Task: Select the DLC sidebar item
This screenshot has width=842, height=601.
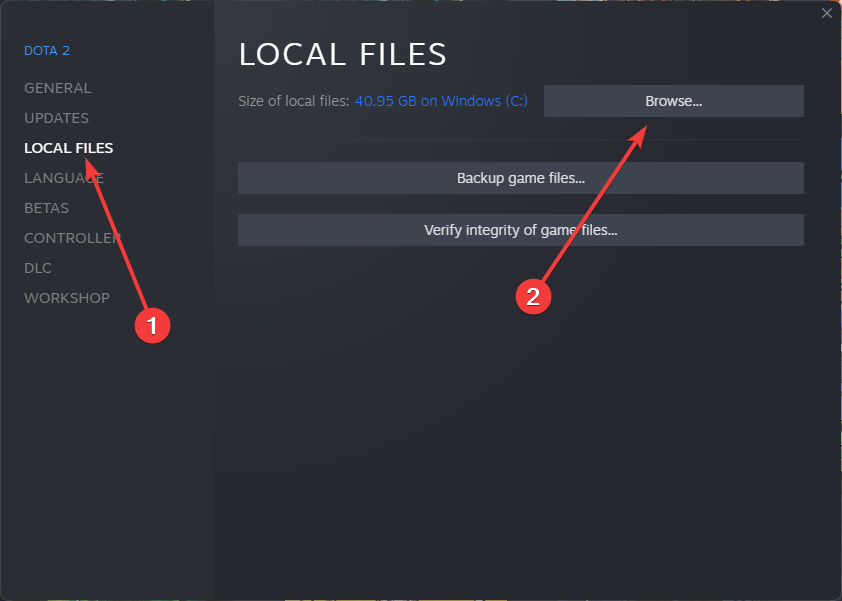Action: [x=38, y=268]
